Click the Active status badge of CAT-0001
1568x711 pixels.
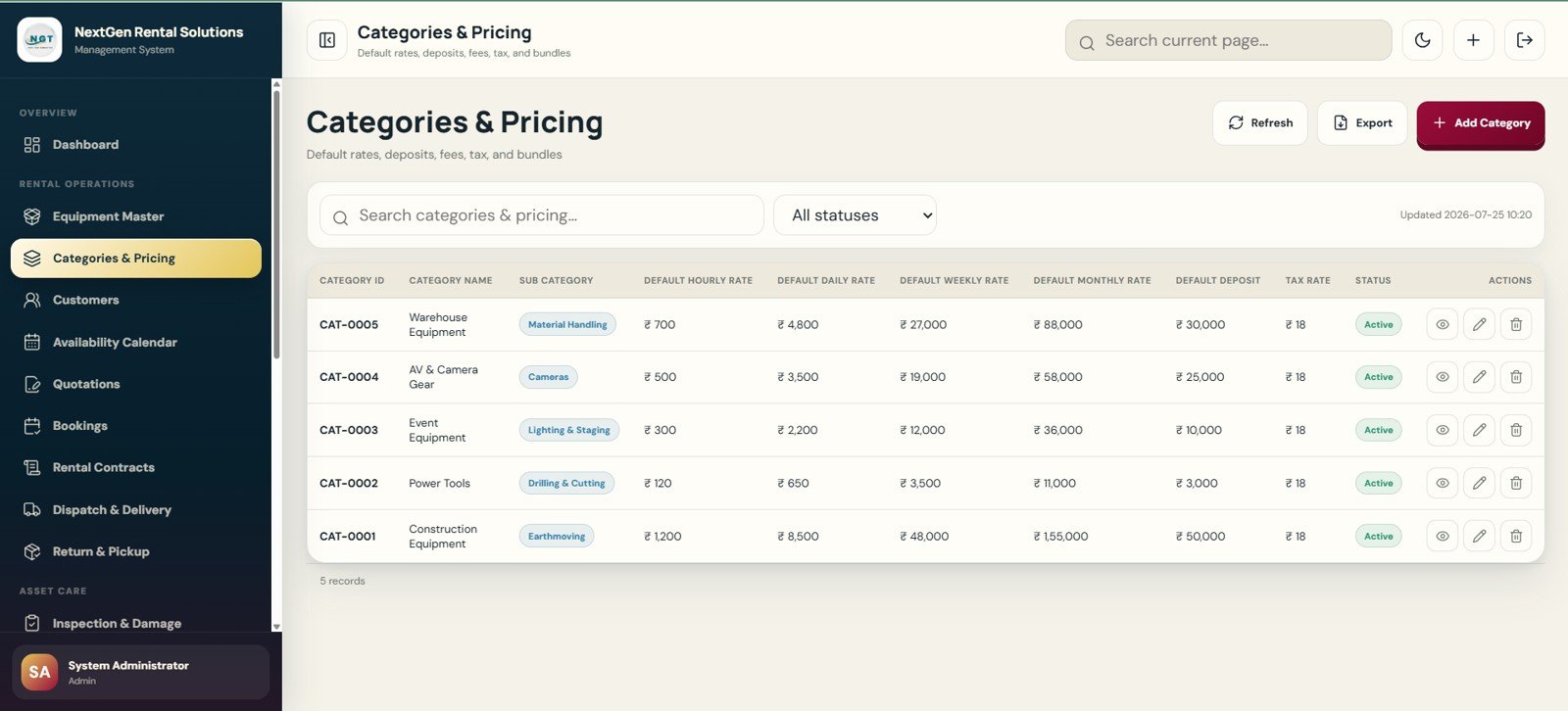1379,536
